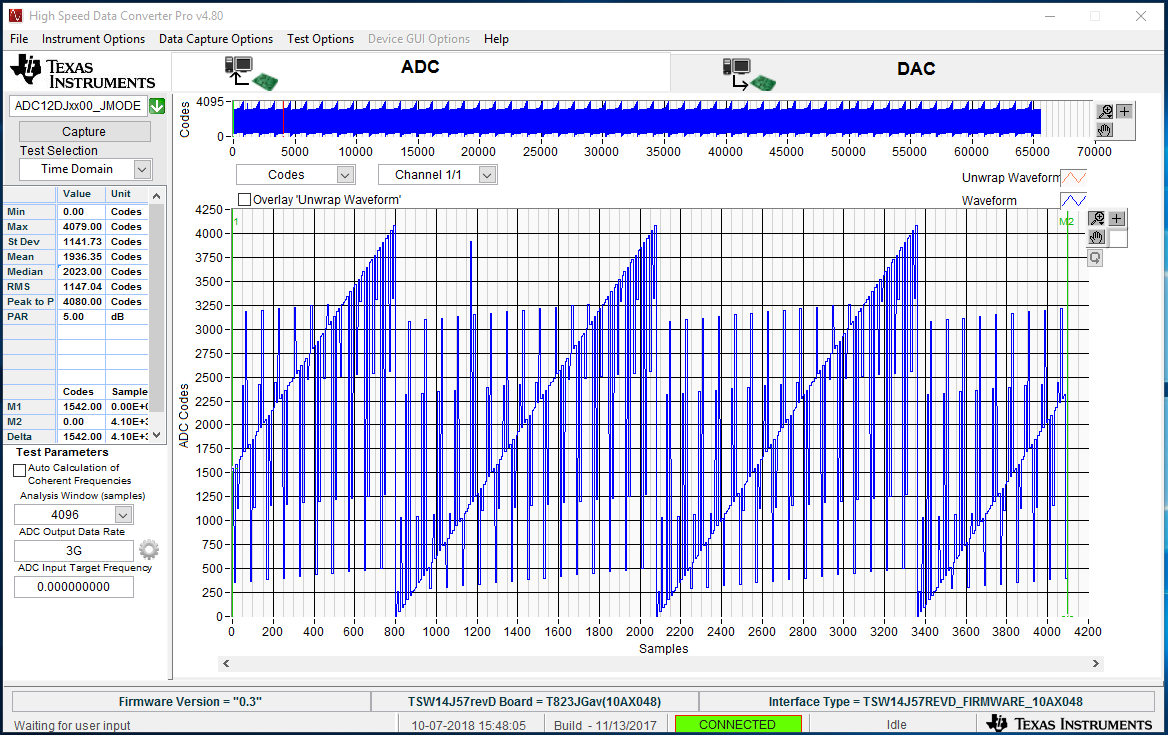Click the Texas Instruments logo in status bar
Viewport: 1168px width, 735px height.
pos(1070,724)
